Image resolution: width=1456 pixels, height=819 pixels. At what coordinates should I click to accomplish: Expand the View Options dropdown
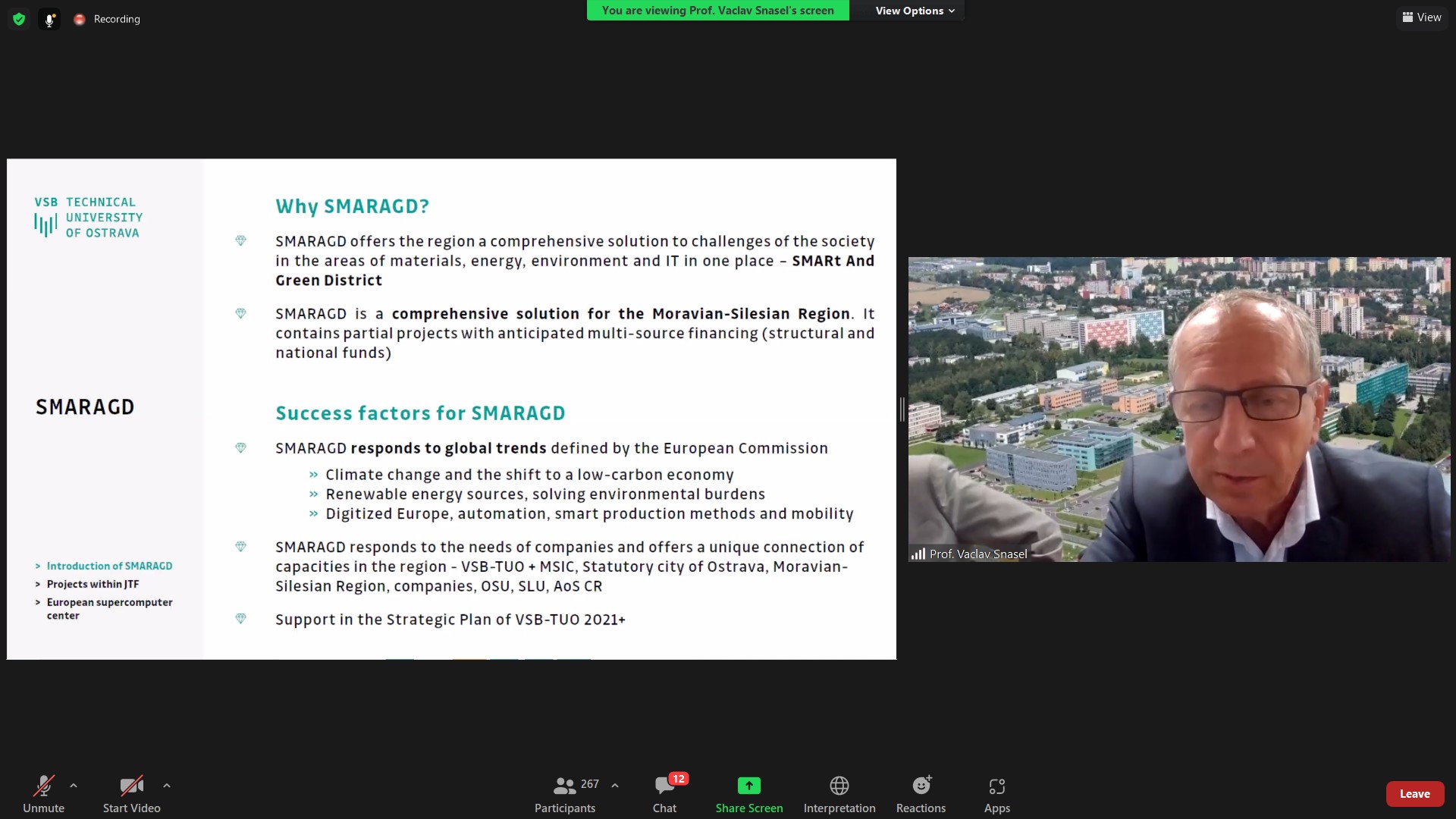pos(915,11)
